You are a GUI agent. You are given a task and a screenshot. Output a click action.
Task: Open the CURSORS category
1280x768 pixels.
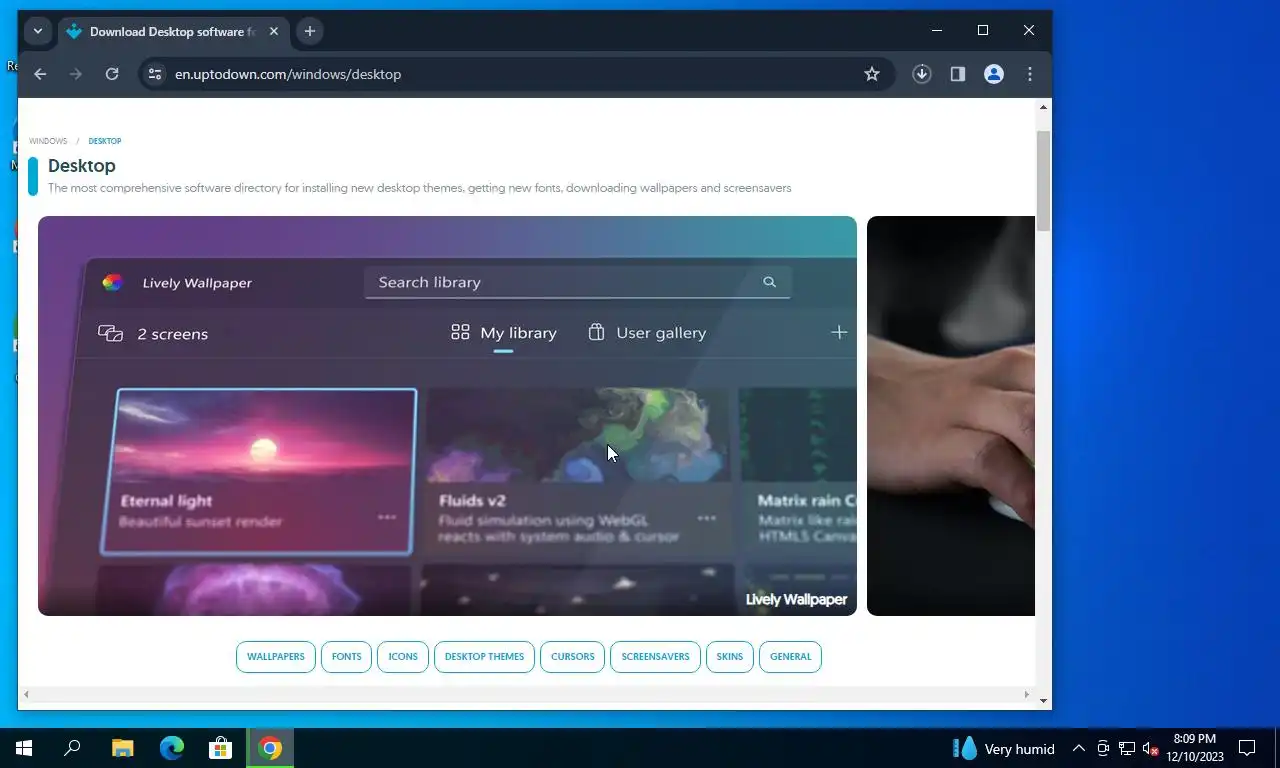[x=573, y=657]
